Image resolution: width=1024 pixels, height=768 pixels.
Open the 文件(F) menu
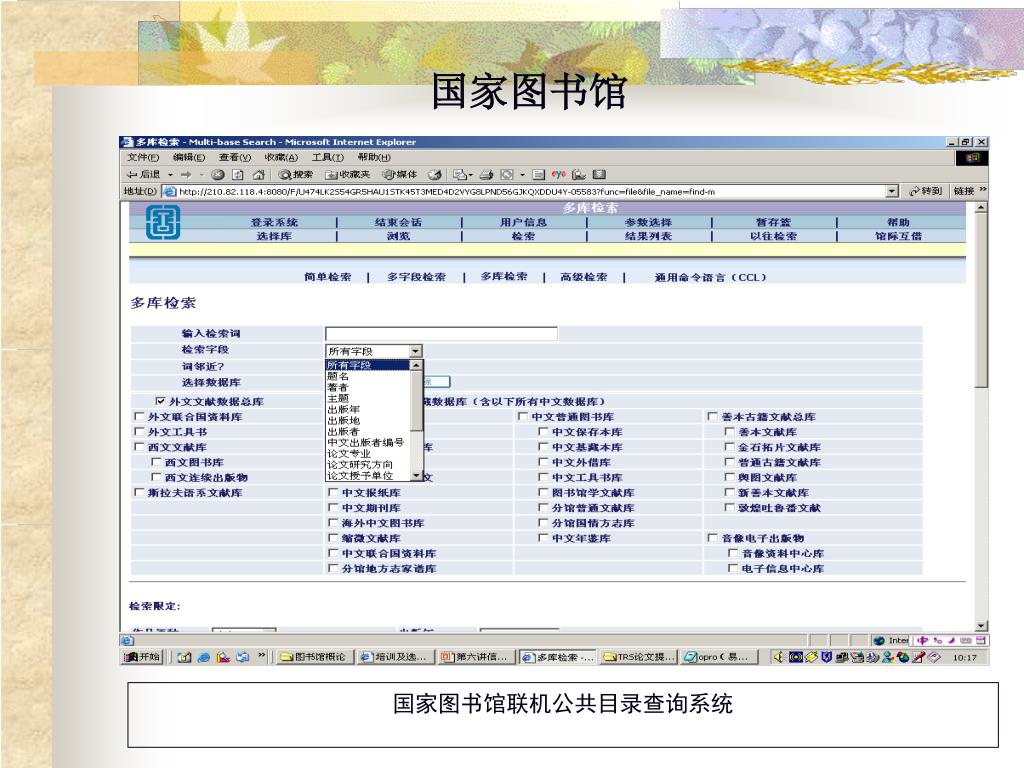(143, 157)
